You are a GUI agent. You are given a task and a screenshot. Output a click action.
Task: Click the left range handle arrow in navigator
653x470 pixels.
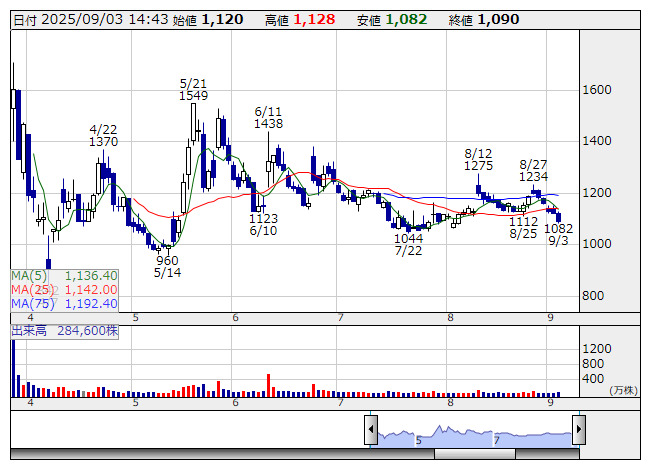(371, 429)
